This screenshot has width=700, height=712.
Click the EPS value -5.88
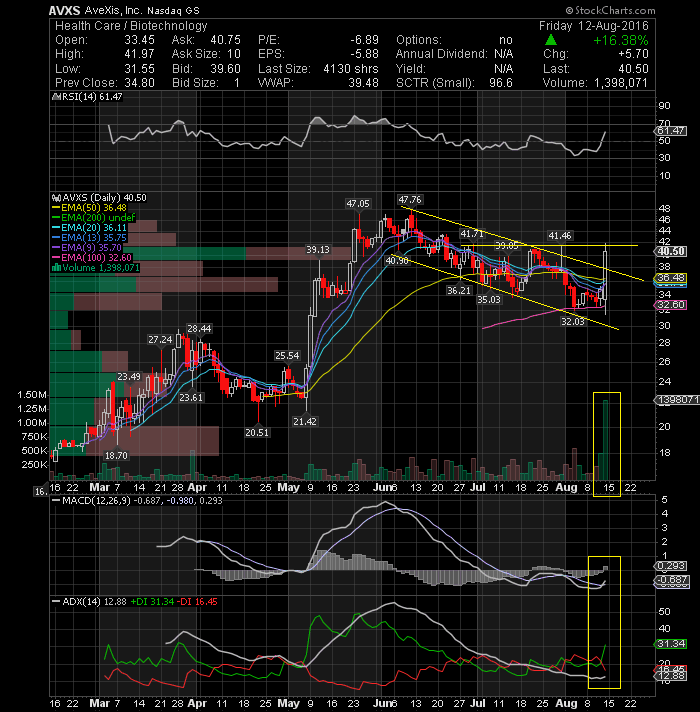pyautogui.click(x=364, y=54)
